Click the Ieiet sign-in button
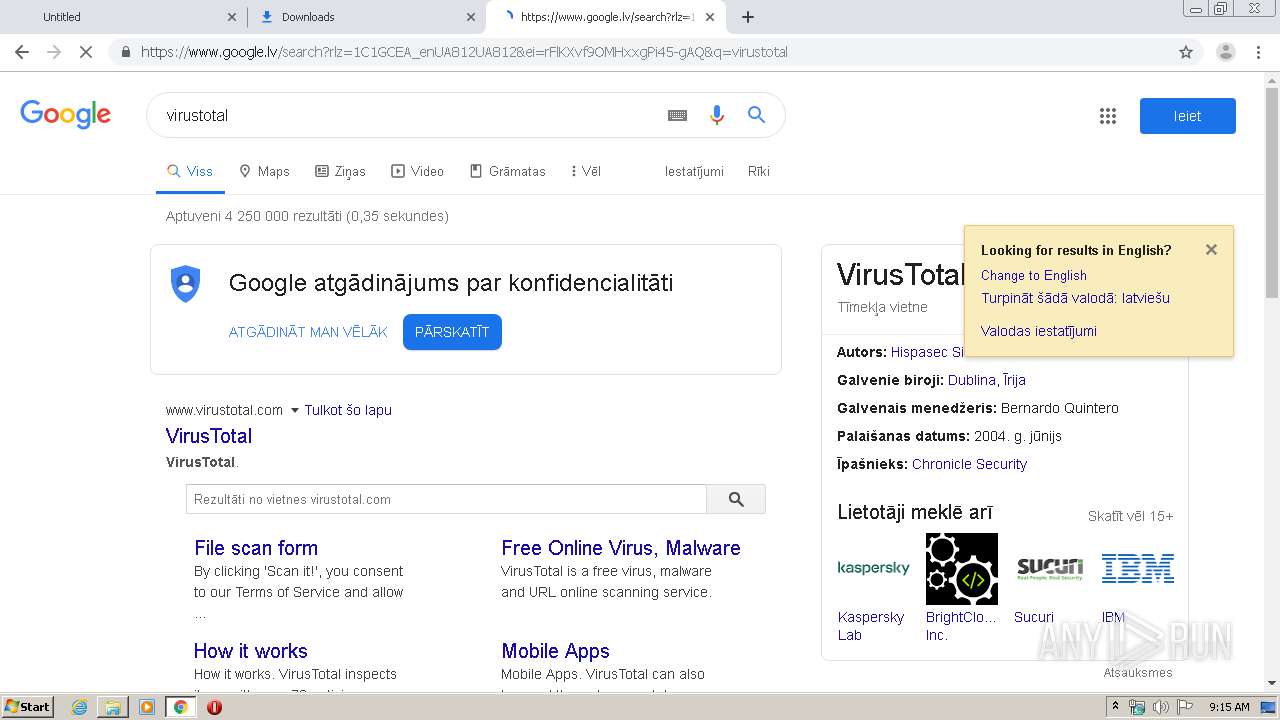The image size is (1280, 720). click(1187, 116)
